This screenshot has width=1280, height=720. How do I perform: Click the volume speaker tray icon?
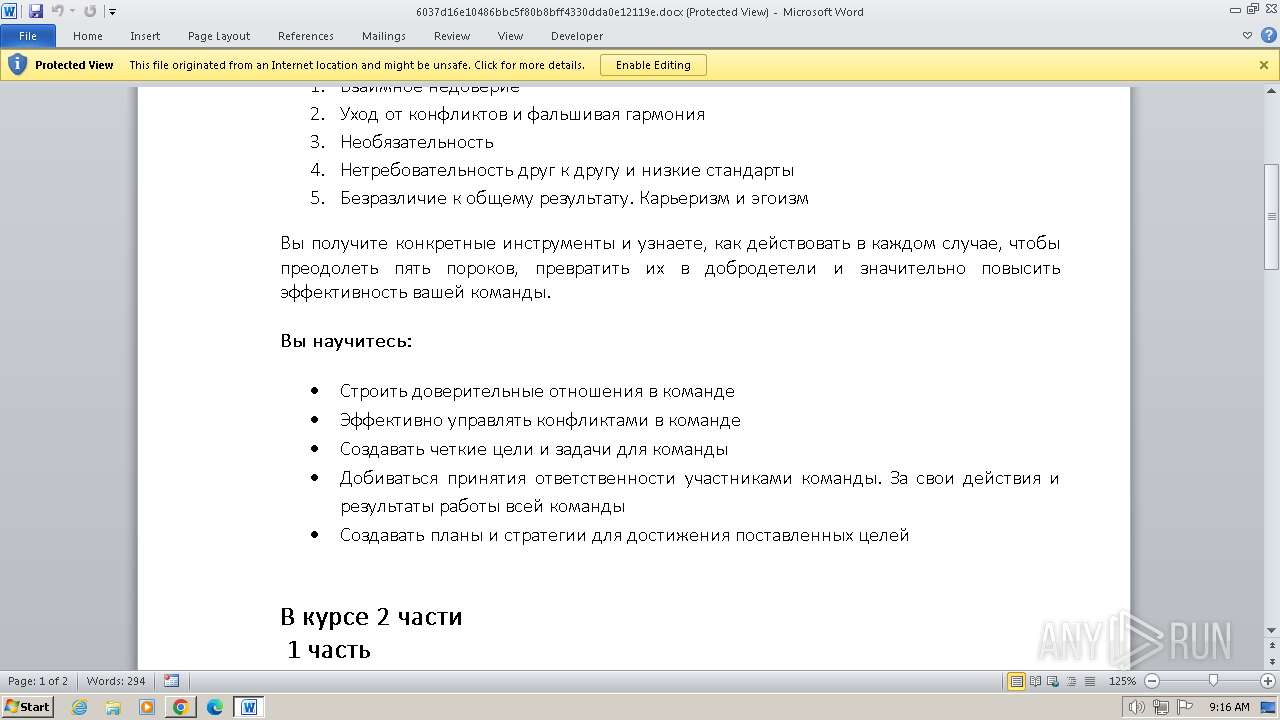1137,707
